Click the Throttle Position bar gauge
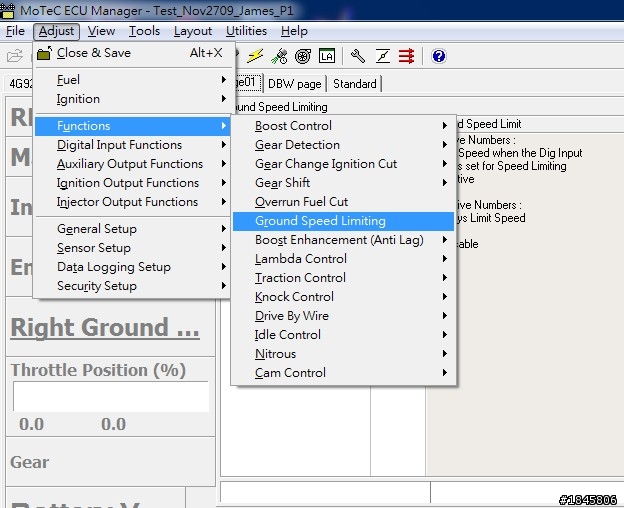Screen dimensions: 624x508 click(x=111, y=397)
